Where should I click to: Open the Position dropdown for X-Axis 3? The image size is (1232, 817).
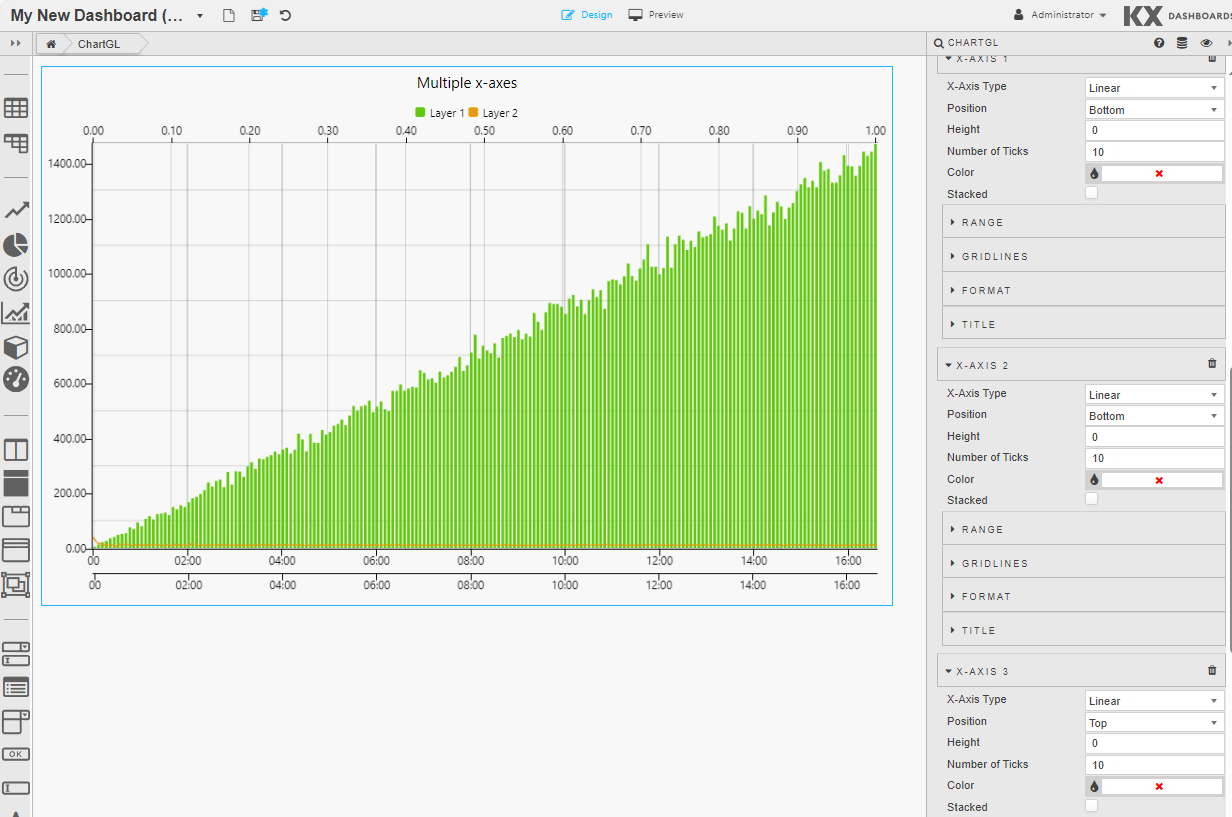1154,723
